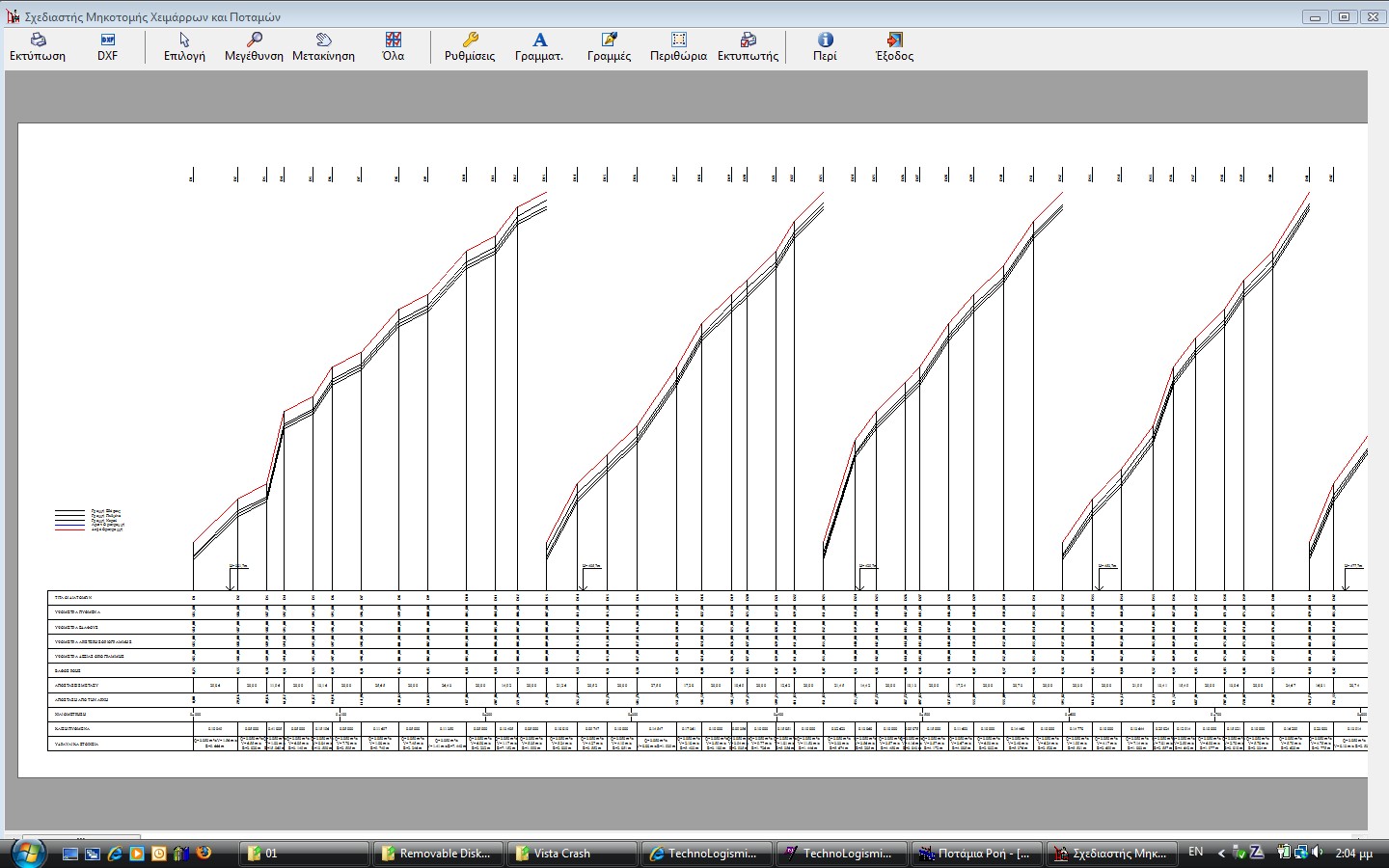Open the Εκτυπωτής printer setup
Viewport: 1389px width, 868px height.
pyautogui.click(x=748, y=46)
